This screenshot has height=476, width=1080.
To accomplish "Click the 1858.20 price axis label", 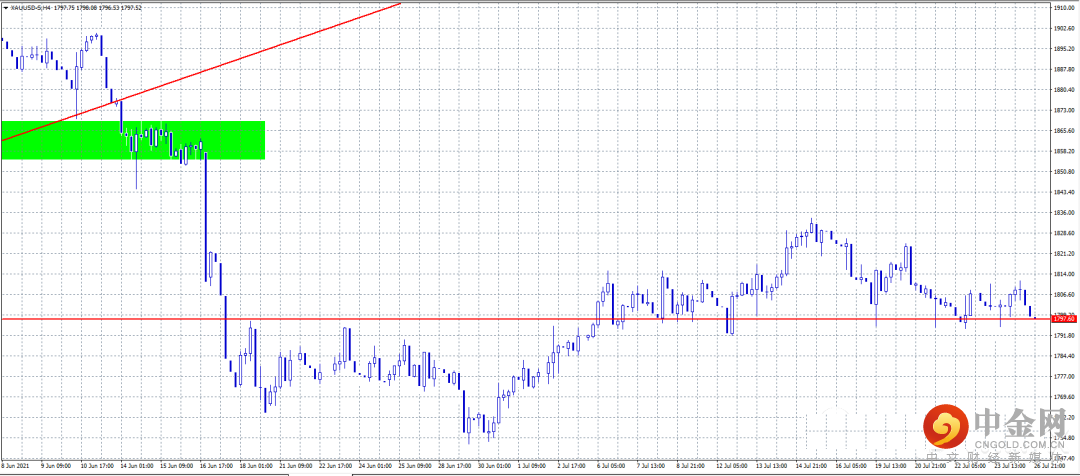I will click(x=1065, y=151).
